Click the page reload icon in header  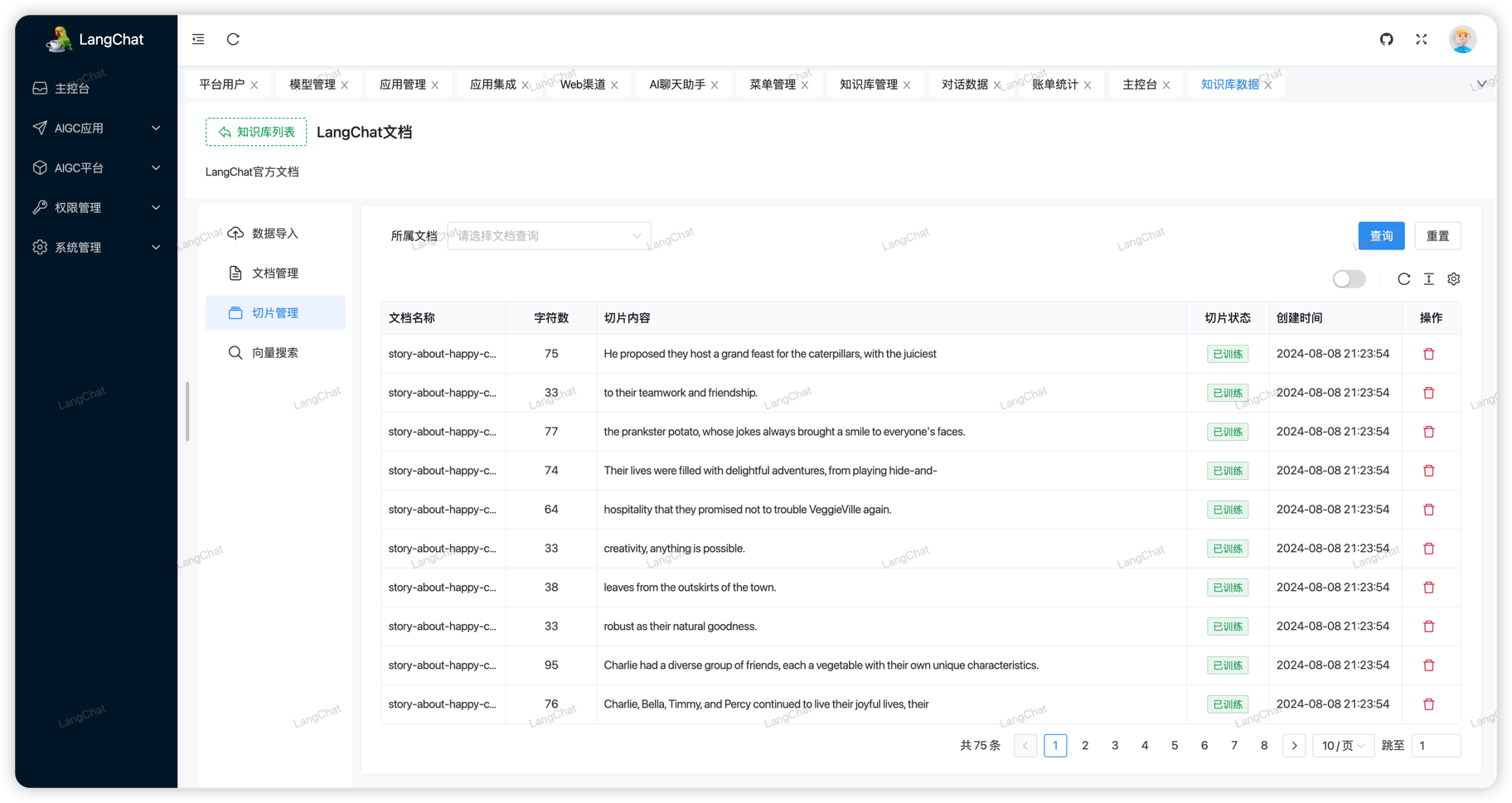coord(233,39)
